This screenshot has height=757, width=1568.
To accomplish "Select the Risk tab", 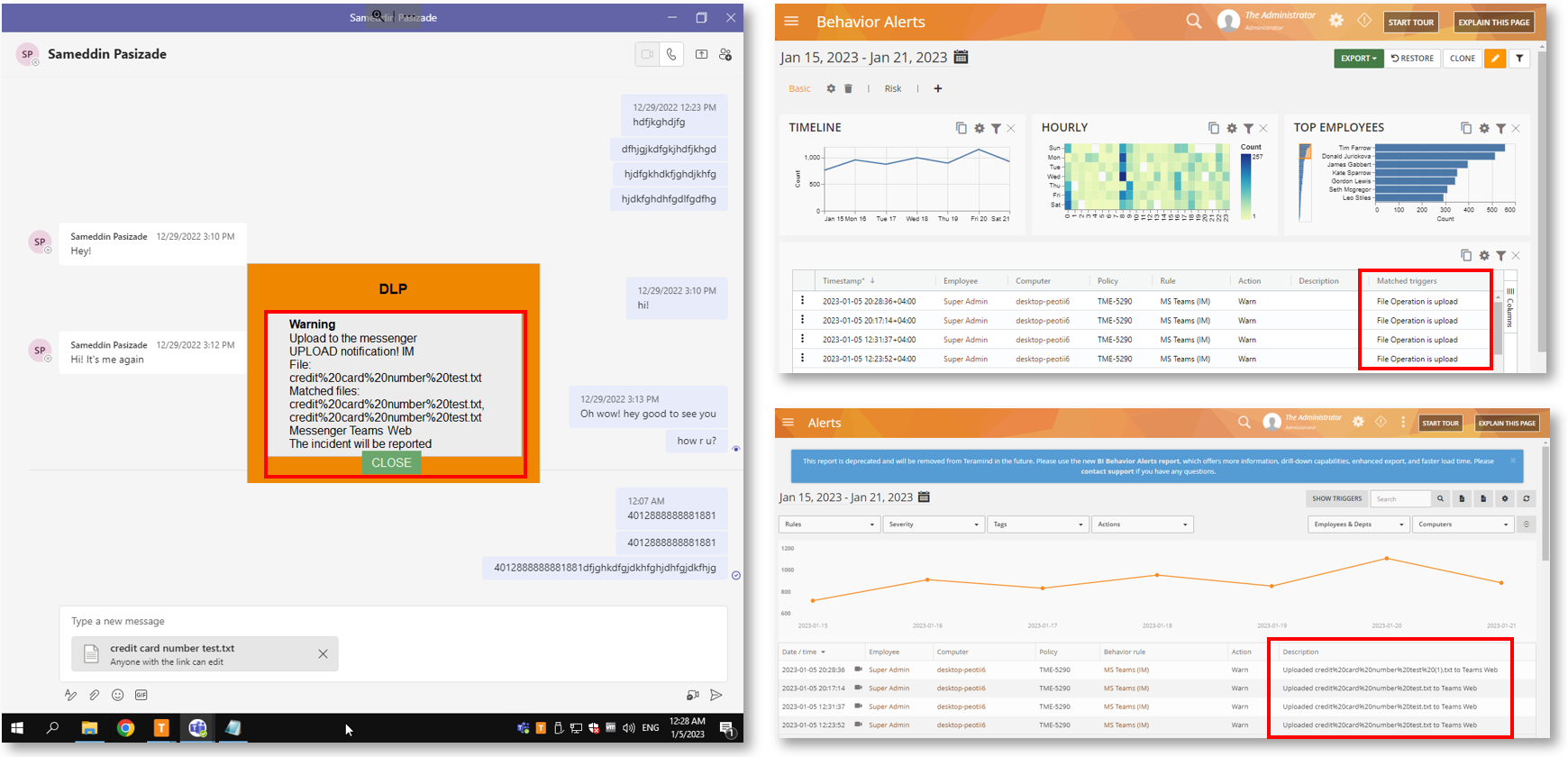I will [x=893, y=88].
